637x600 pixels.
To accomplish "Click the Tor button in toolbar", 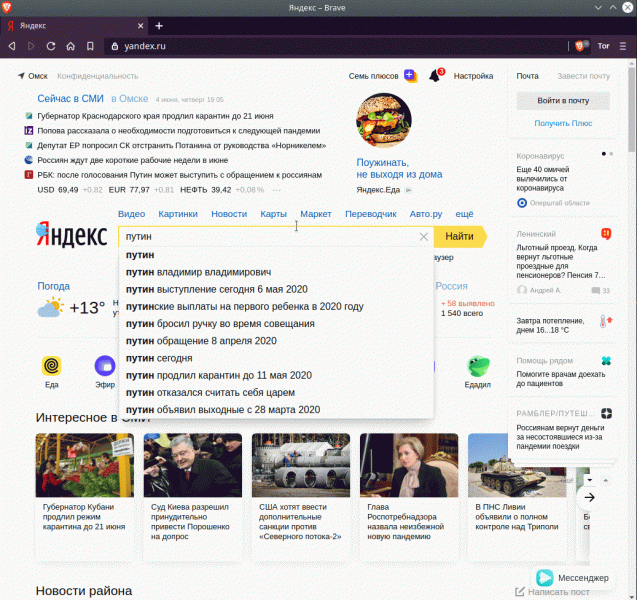I will click(603, 46).
